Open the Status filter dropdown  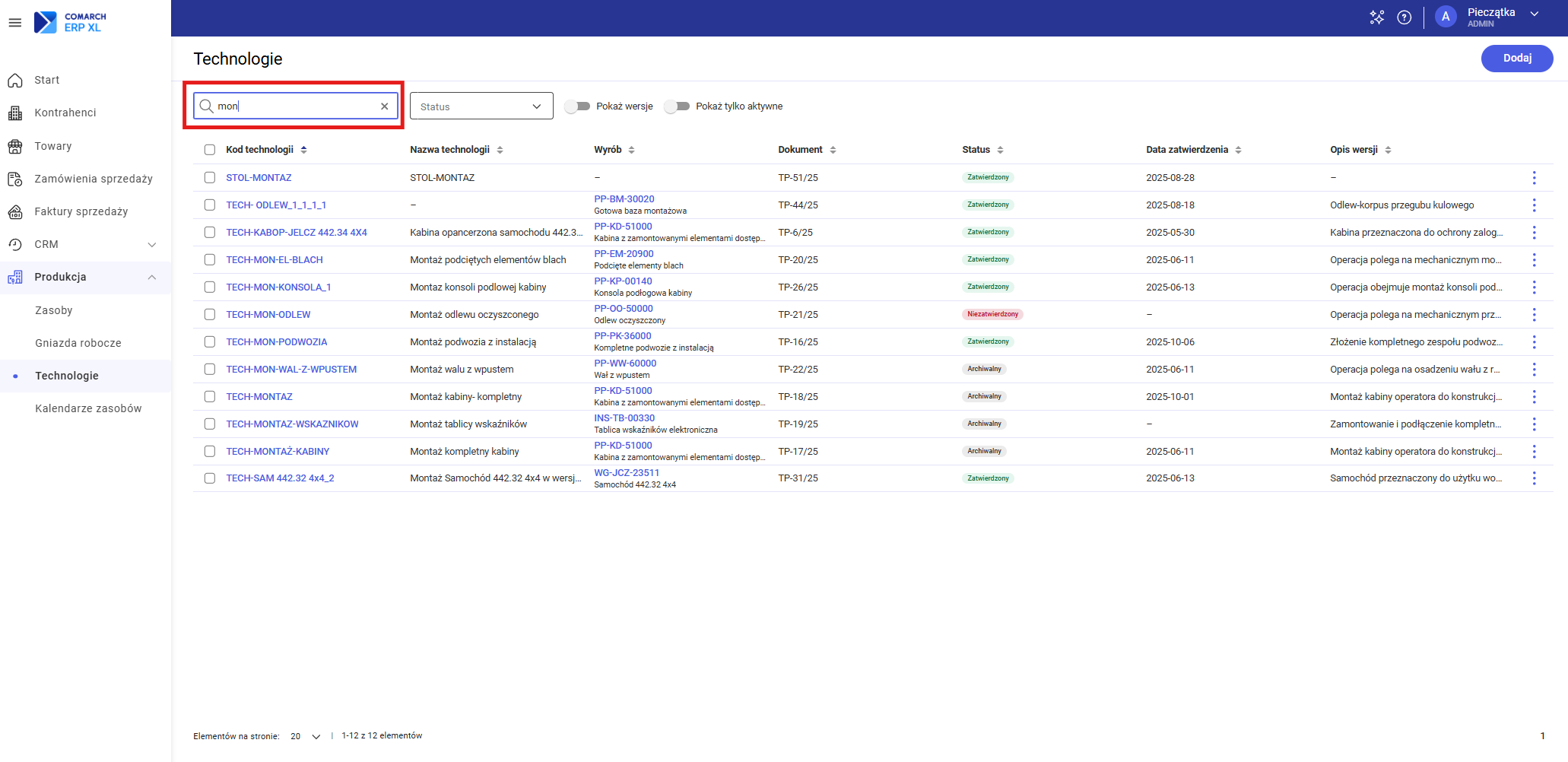(481, 106)
